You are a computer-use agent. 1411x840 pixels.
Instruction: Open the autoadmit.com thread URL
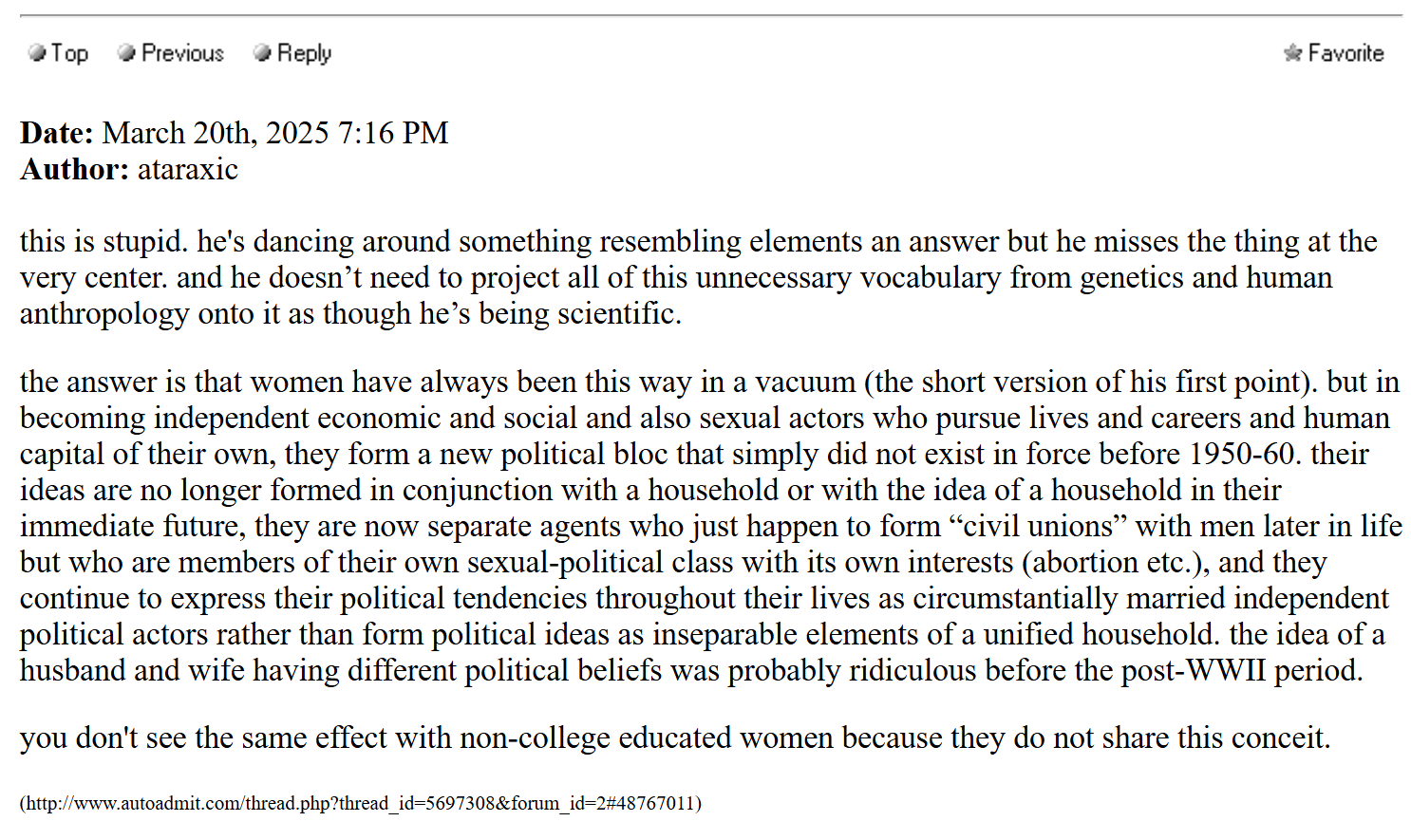(x=361, y=803)
